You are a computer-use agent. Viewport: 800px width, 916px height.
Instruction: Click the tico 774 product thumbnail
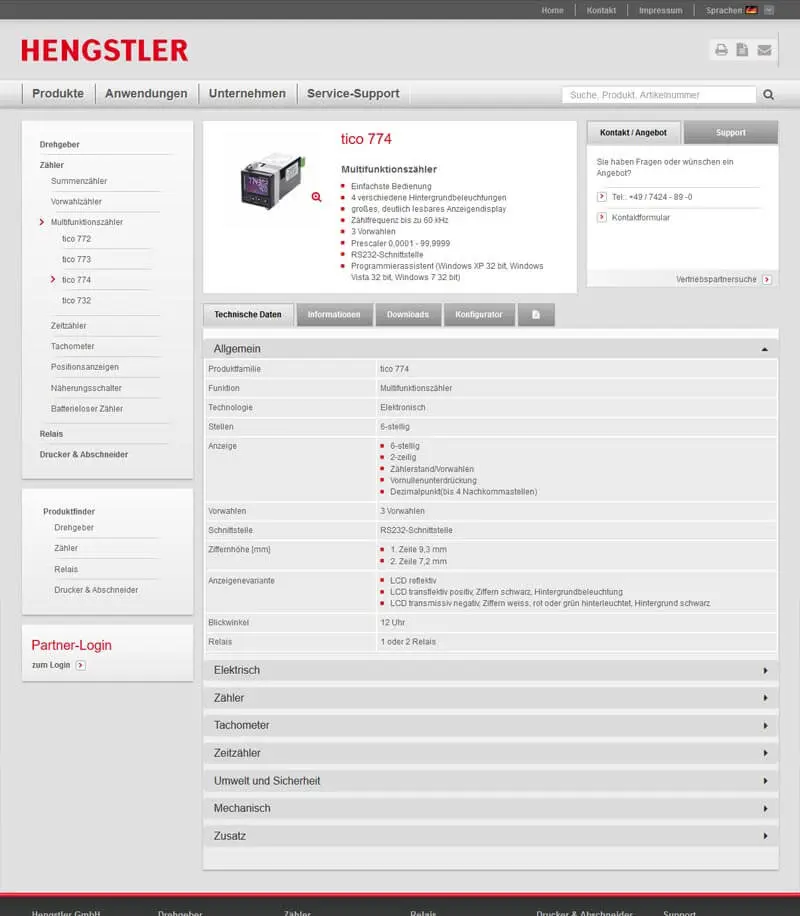click(270, 179)
